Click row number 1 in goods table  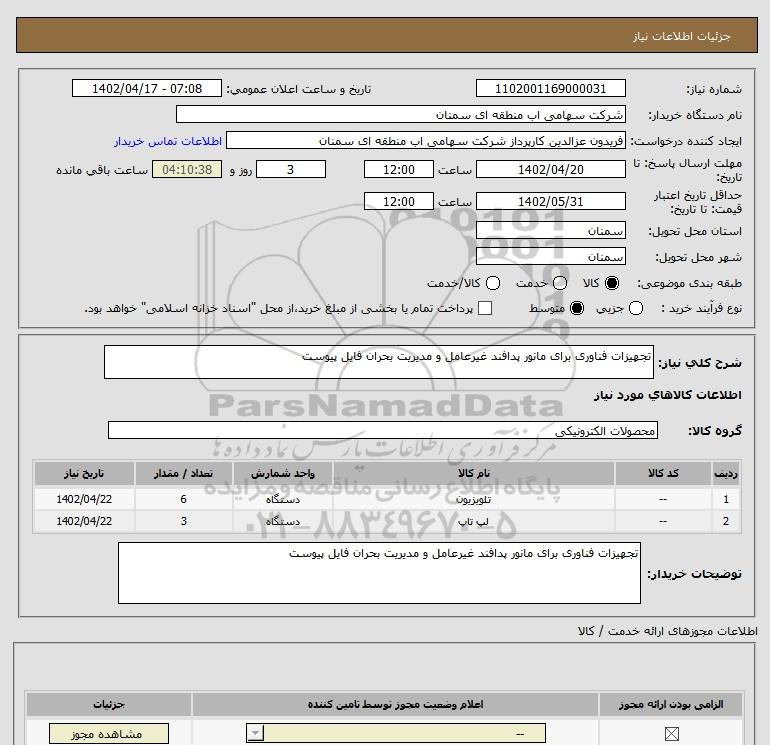(x=726, y=499)
